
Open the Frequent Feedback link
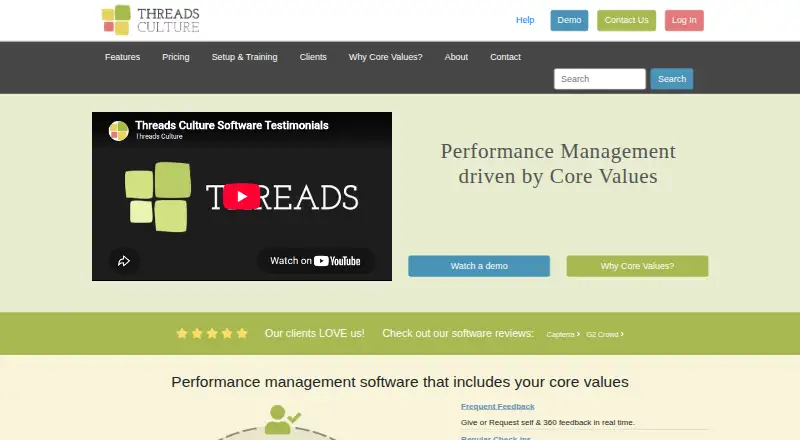pyautogui.click(x=497, y=406)
